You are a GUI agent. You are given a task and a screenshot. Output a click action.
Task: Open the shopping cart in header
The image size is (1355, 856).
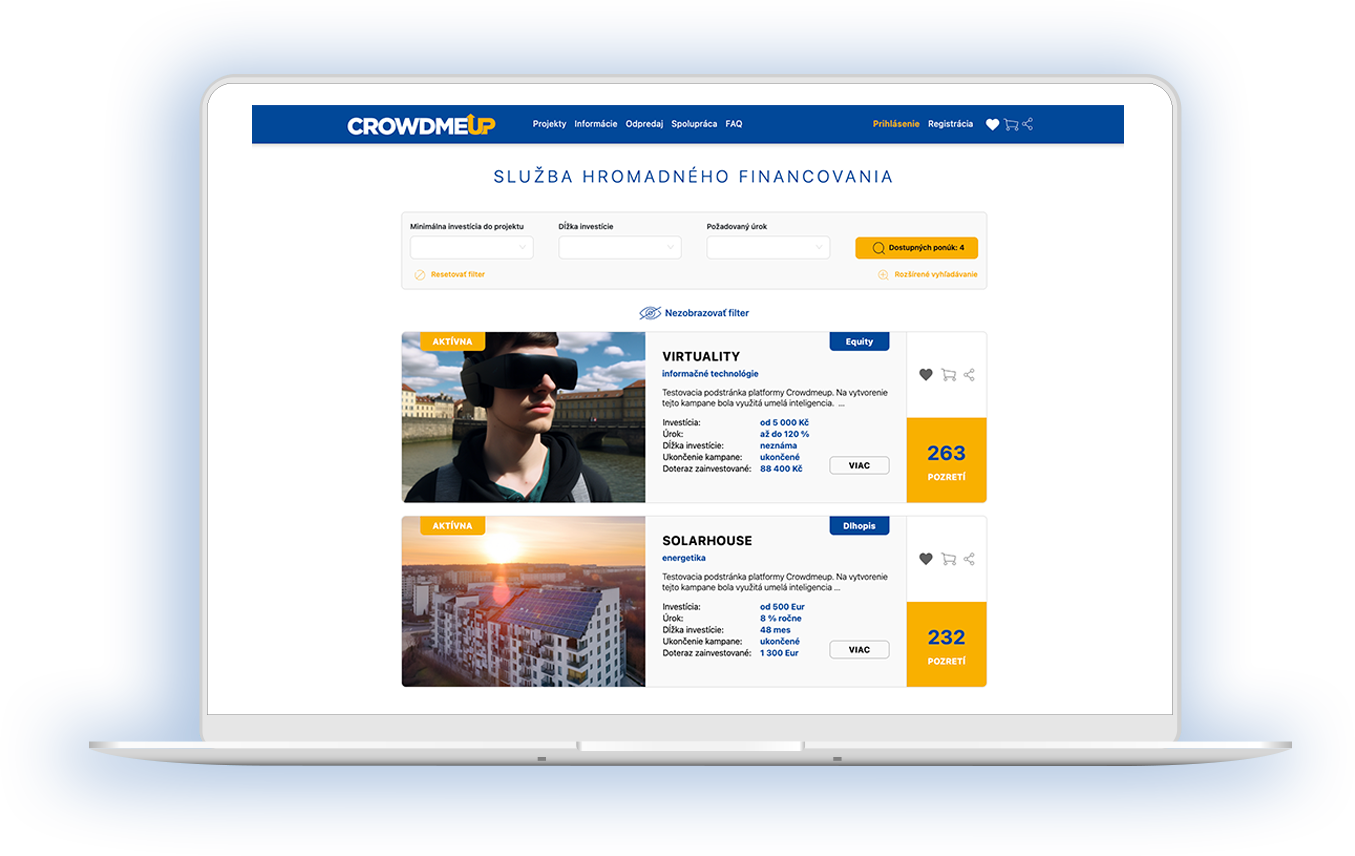click(1011, 125)
